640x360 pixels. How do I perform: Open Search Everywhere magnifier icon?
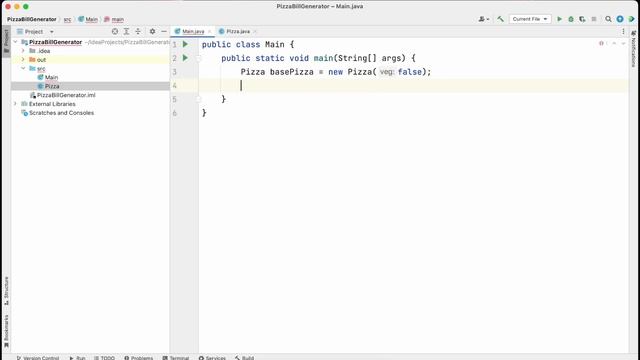608,19
